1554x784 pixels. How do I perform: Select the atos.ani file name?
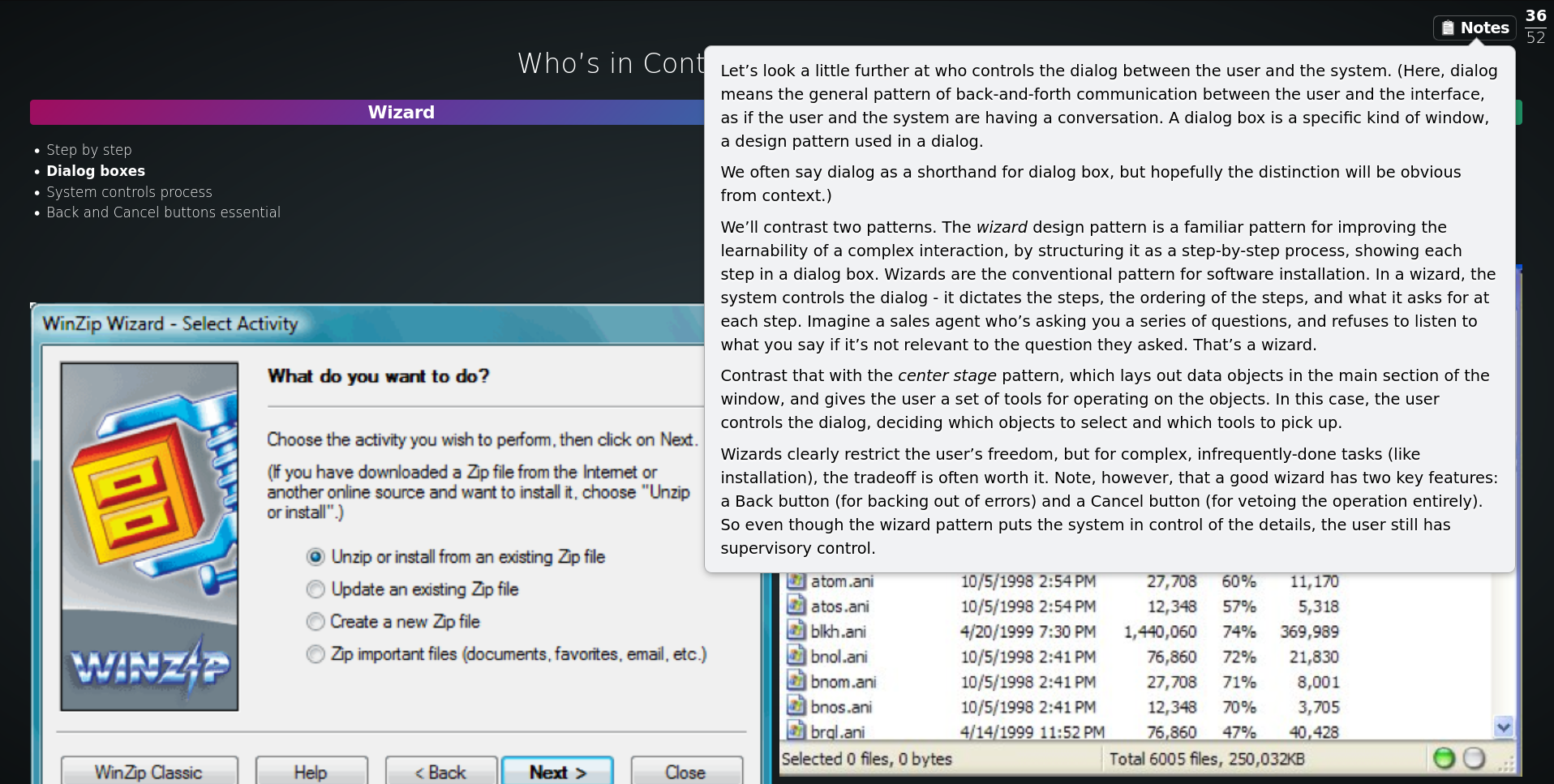[839, 606]
